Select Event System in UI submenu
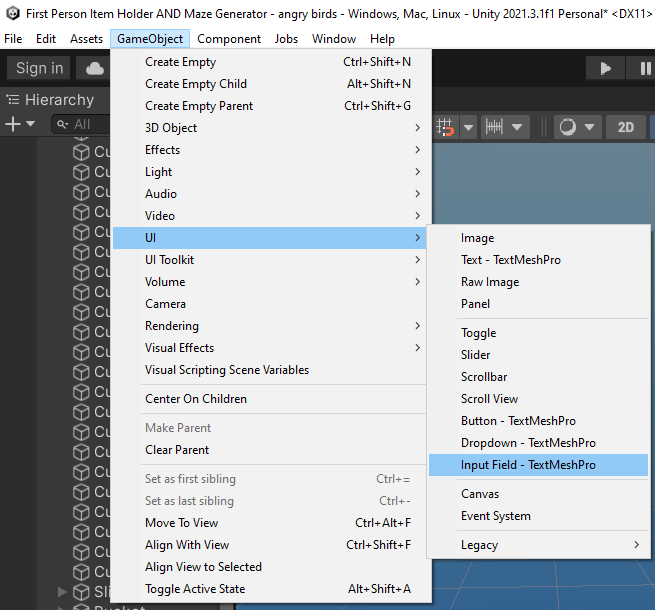The width and height of the screenshot is (655, 610). click(x=538, y=516)
